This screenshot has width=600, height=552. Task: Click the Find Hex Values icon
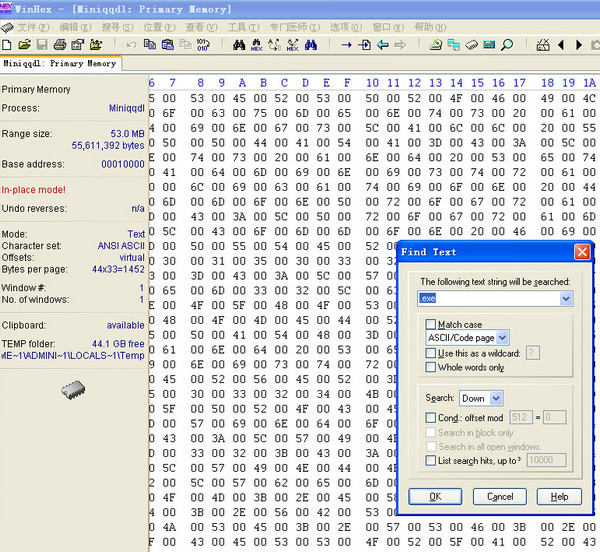pyautogui.click(x=257, y=45)
